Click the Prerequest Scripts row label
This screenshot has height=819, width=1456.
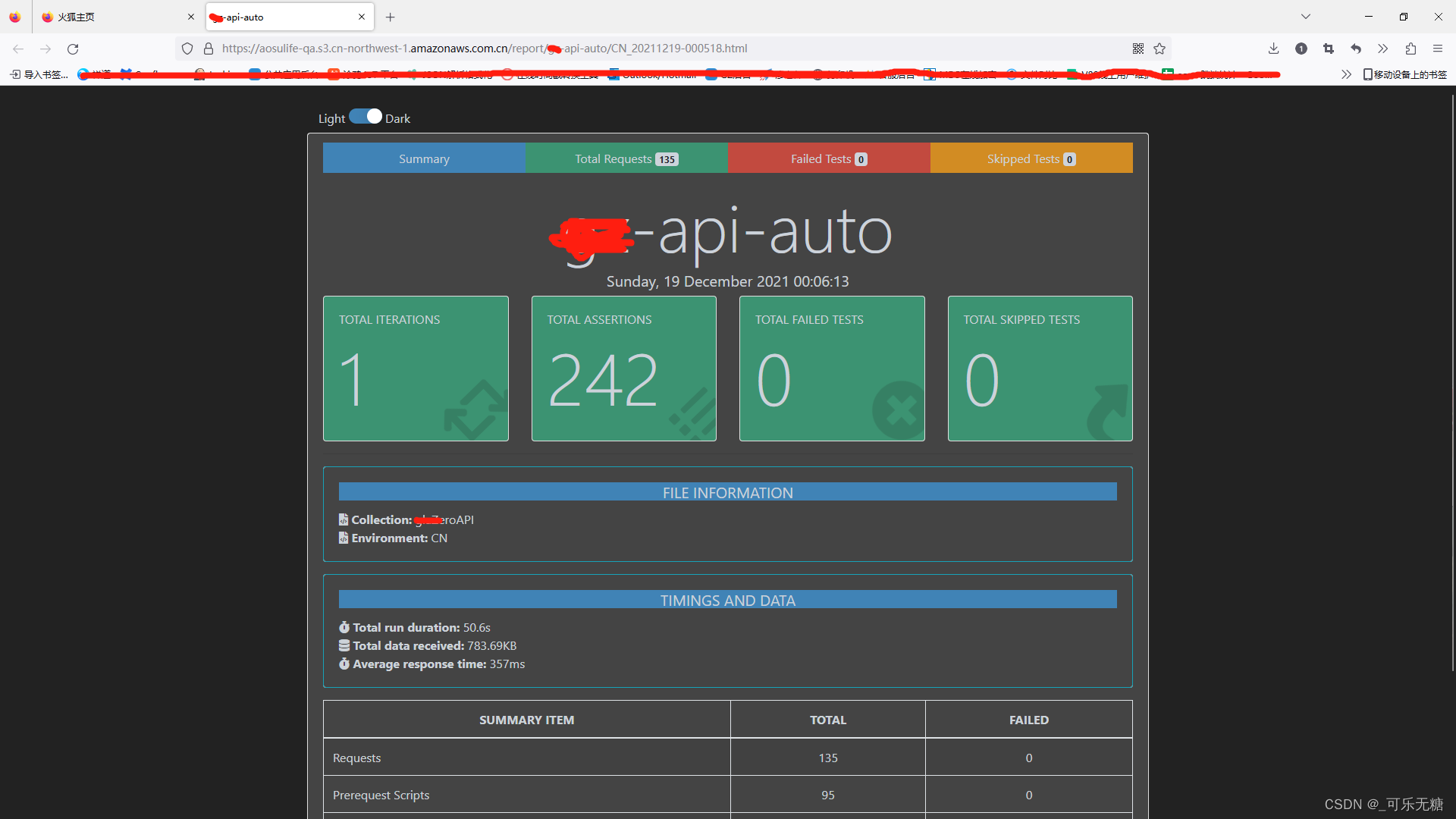click(381, 795)
